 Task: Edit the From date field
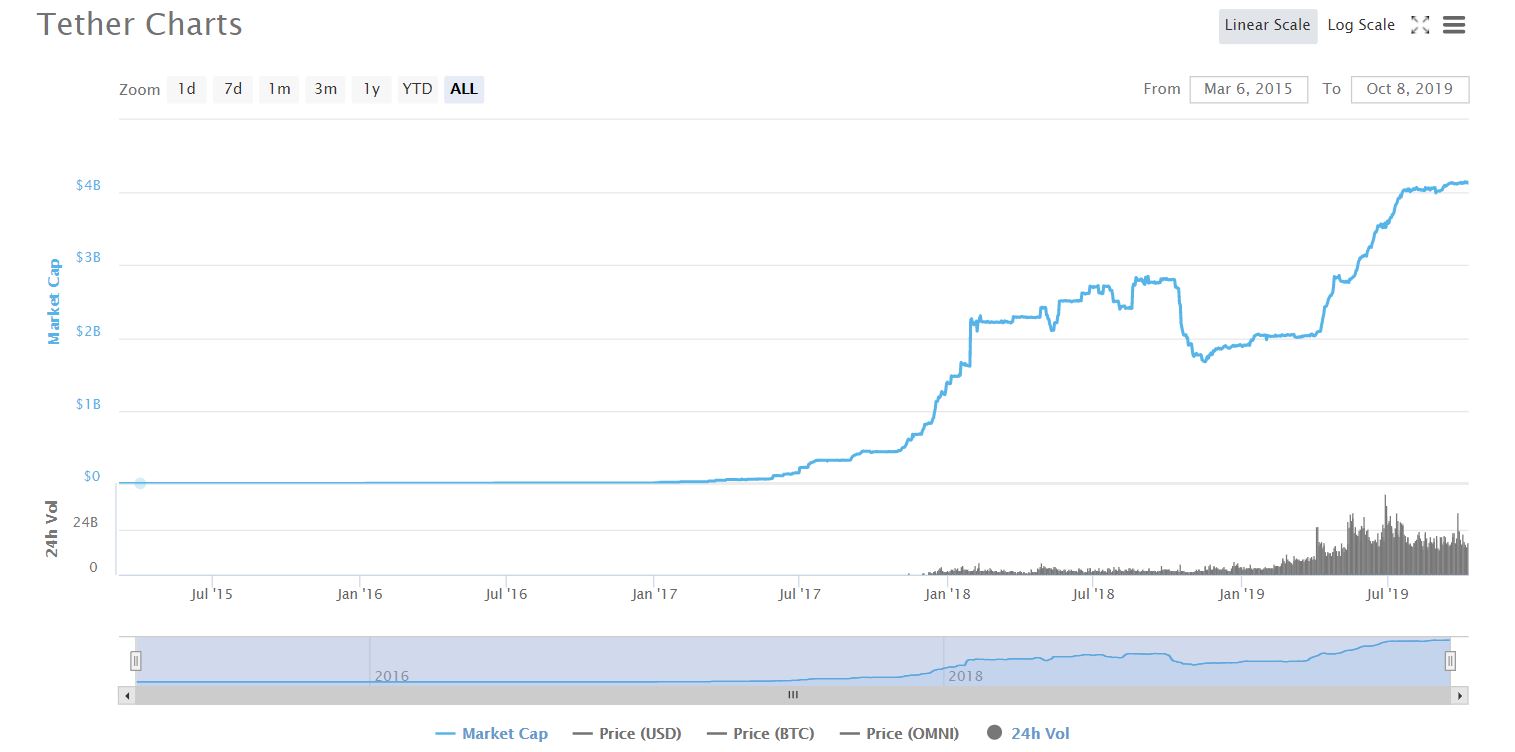pos(1248,89)
